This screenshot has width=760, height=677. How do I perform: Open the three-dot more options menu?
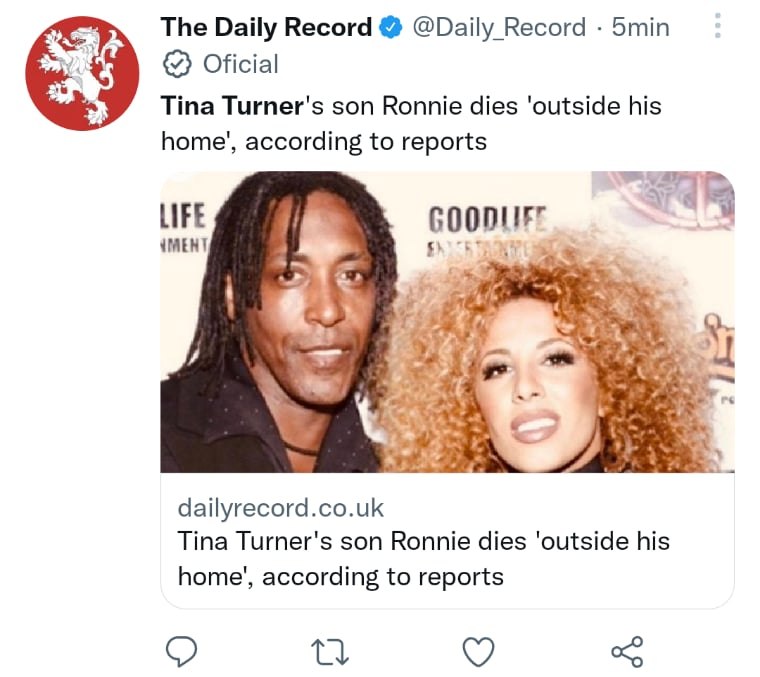(x=718, y=26)
